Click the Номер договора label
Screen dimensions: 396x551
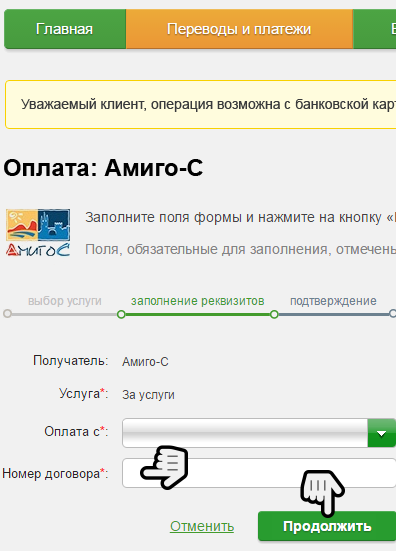point(55,474)
